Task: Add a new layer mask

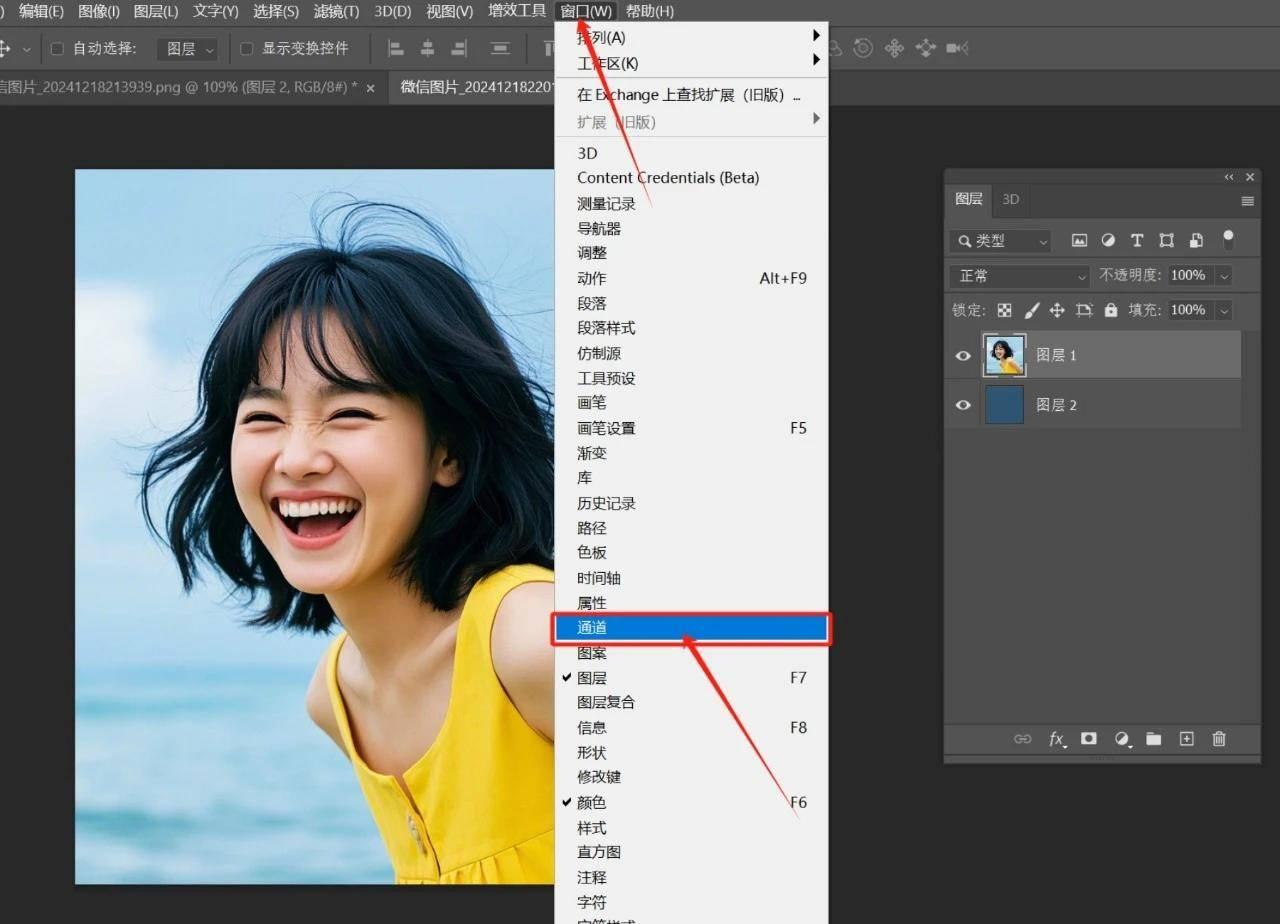Action: 1089,739
